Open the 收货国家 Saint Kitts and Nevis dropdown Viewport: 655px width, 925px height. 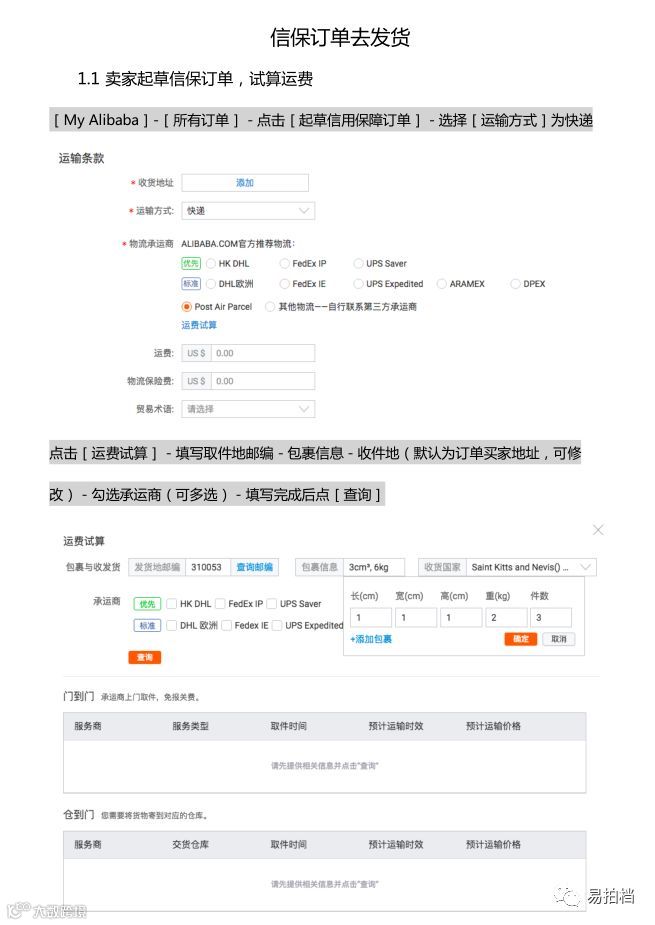[531, 567]
